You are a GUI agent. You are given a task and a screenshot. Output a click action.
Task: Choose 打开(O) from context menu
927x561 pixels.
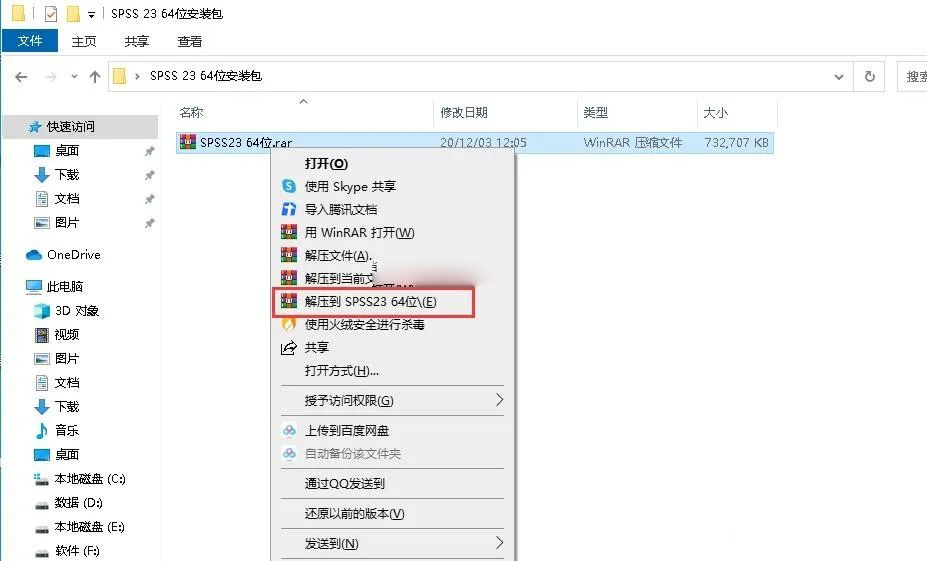tap(393, 163)
